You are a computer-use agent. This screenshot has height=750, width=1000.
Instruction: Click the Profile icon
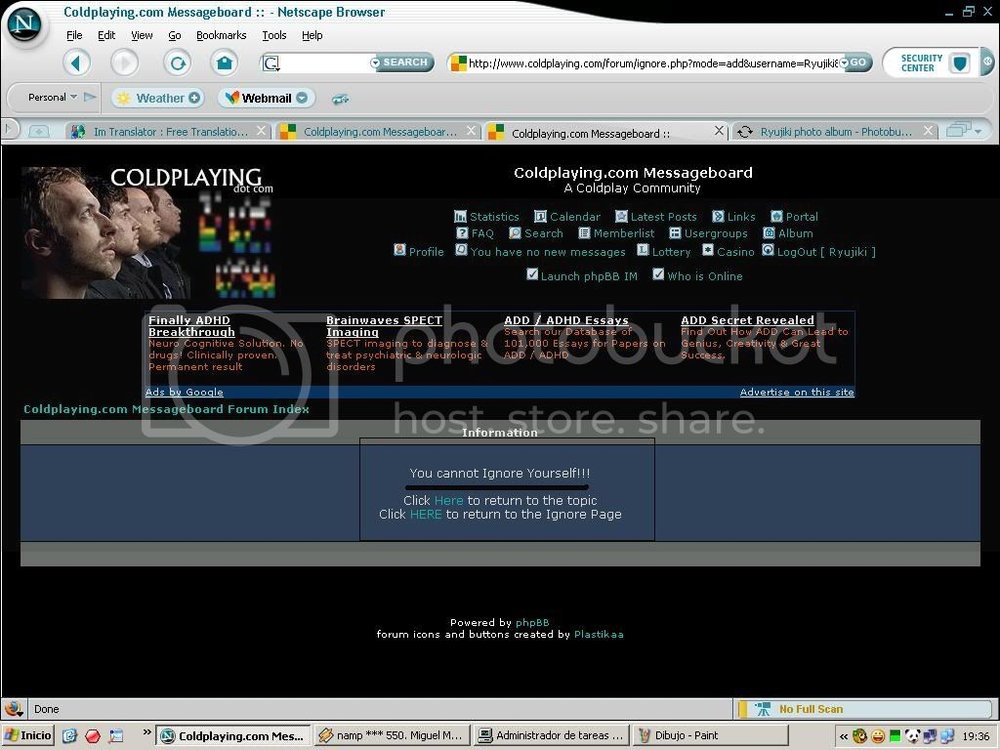[400, 250]
